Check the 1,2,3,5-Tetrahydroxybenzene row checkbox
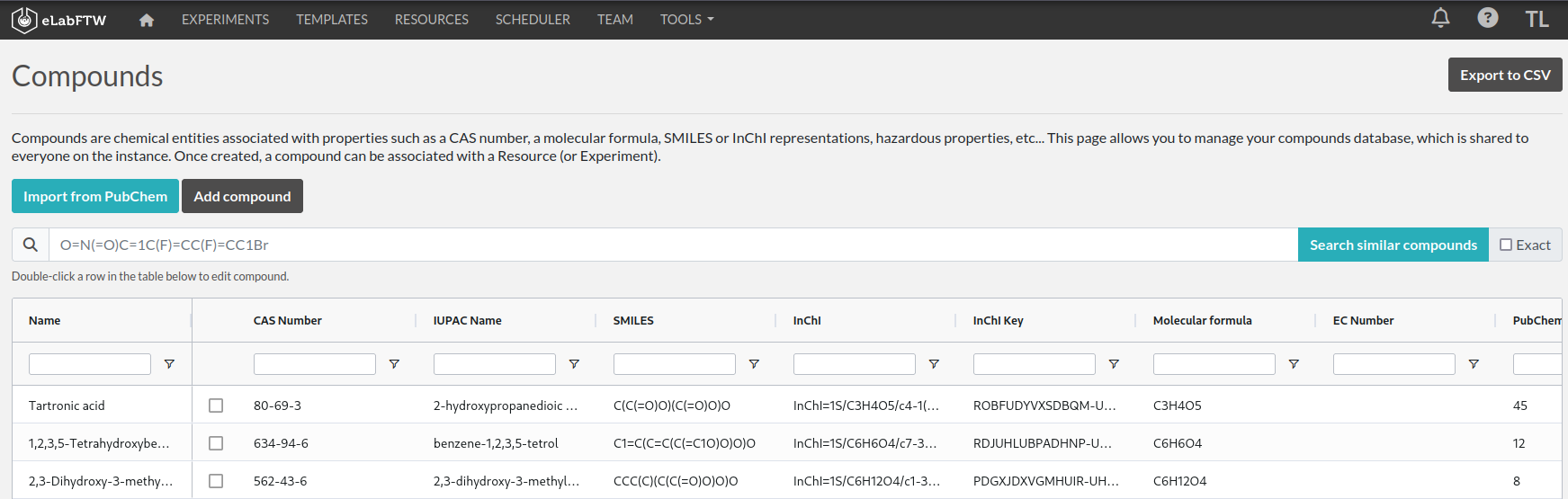 (x=216, y=443)
